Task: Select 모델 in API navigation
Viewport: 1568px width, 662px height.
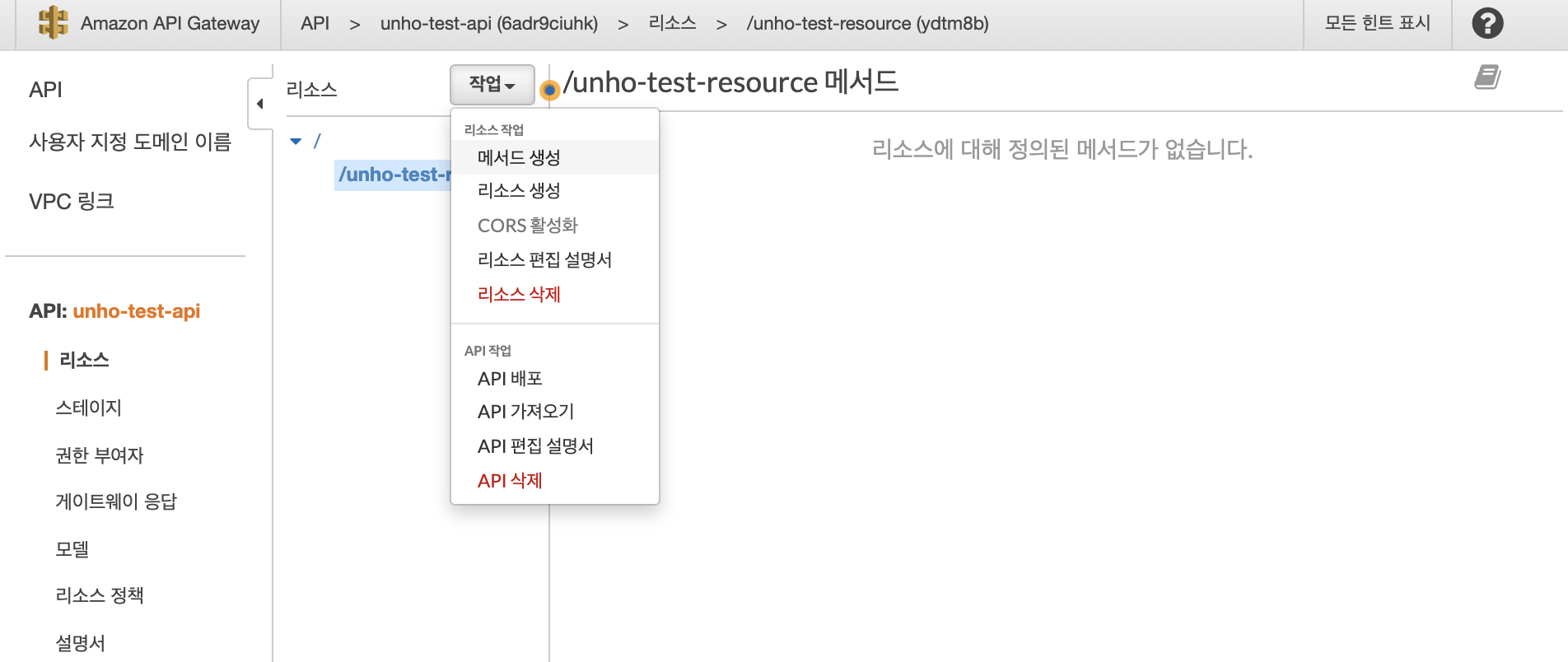Action: 72,549
